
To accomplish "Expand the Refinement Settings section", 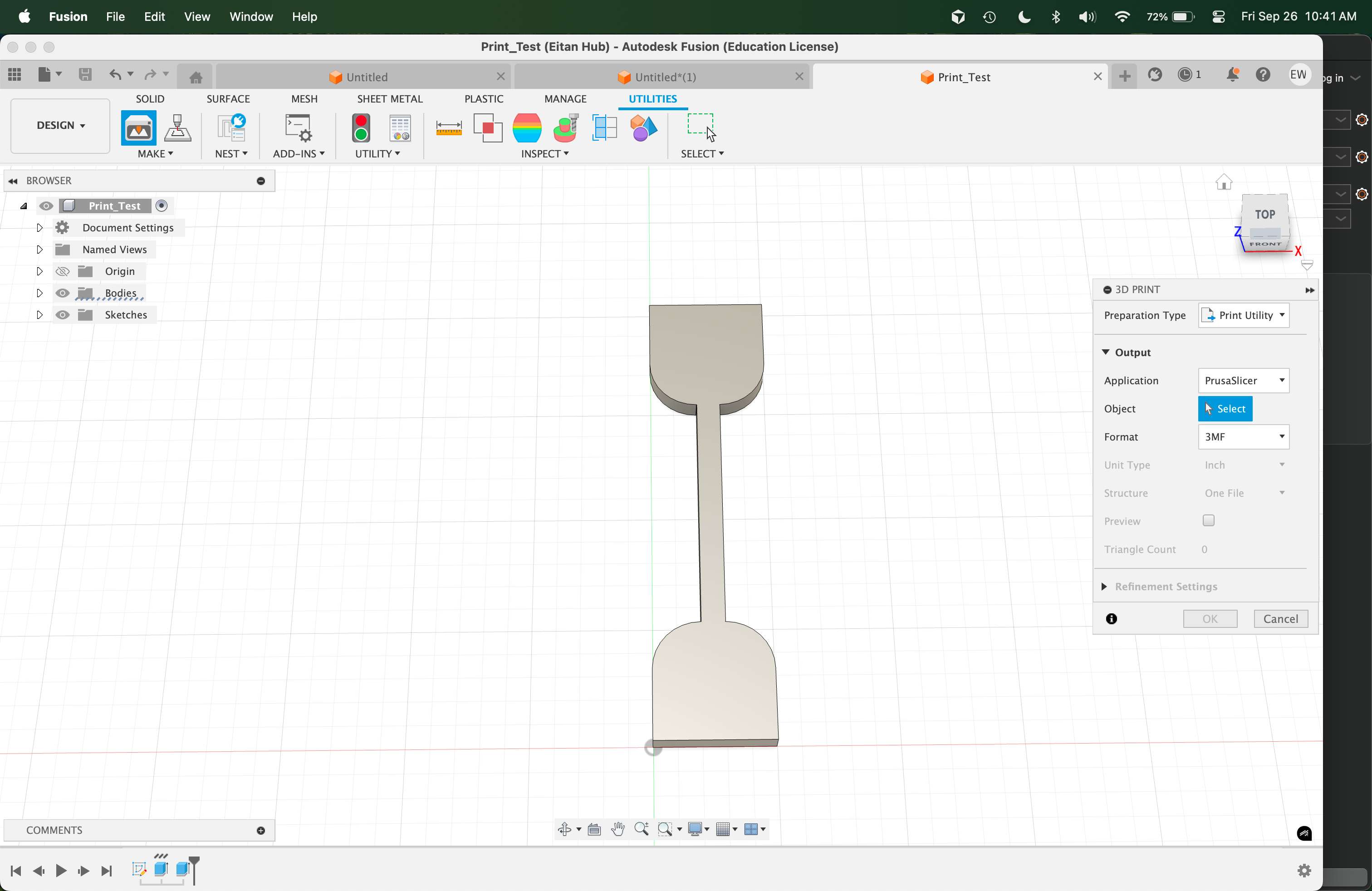I will click(x=1104, y=586).
